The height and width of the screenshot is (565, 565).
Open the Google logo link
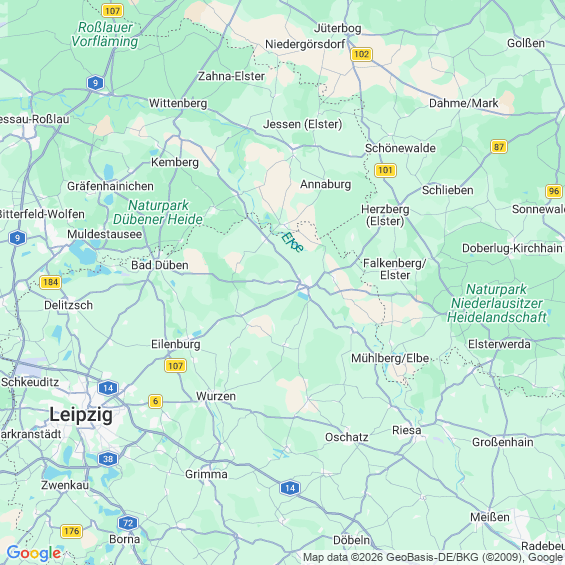coord(34,553)
